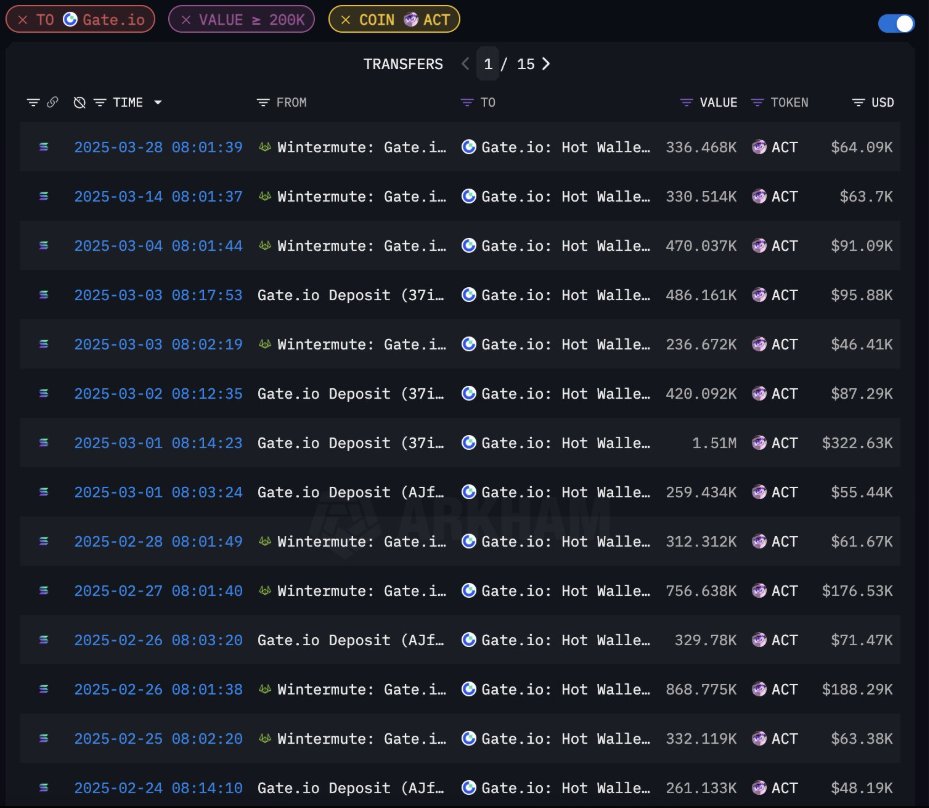Viewport: 929px width, 808px height.
Task: Open the TO column filter
Action: point(467,102)
